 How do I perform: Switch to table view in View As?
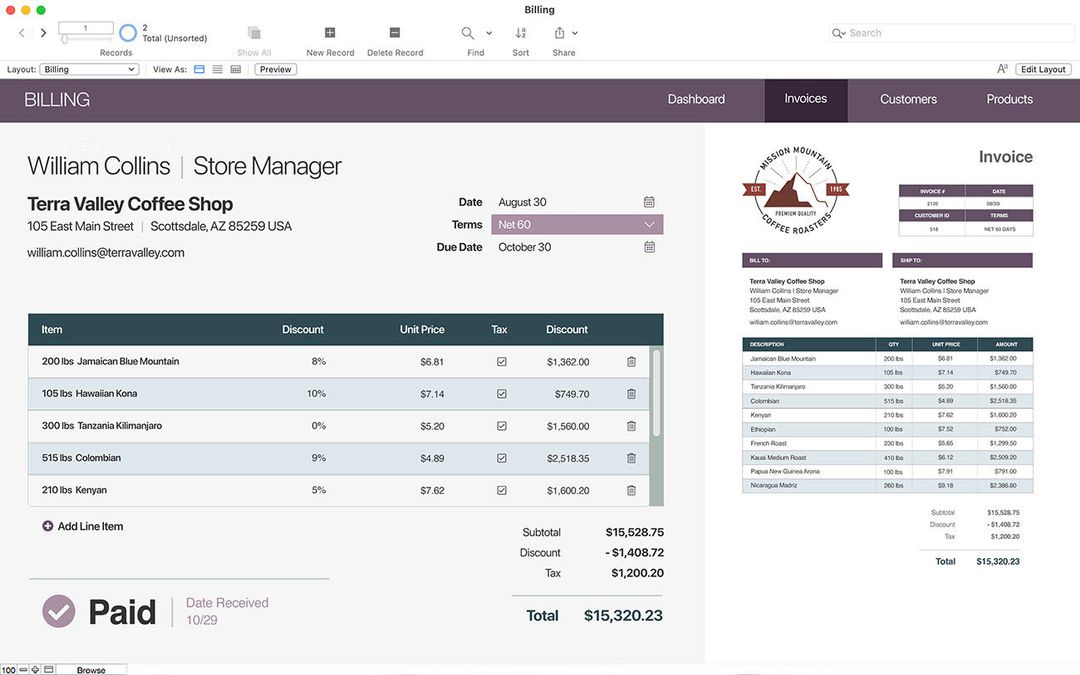[235, 69]
